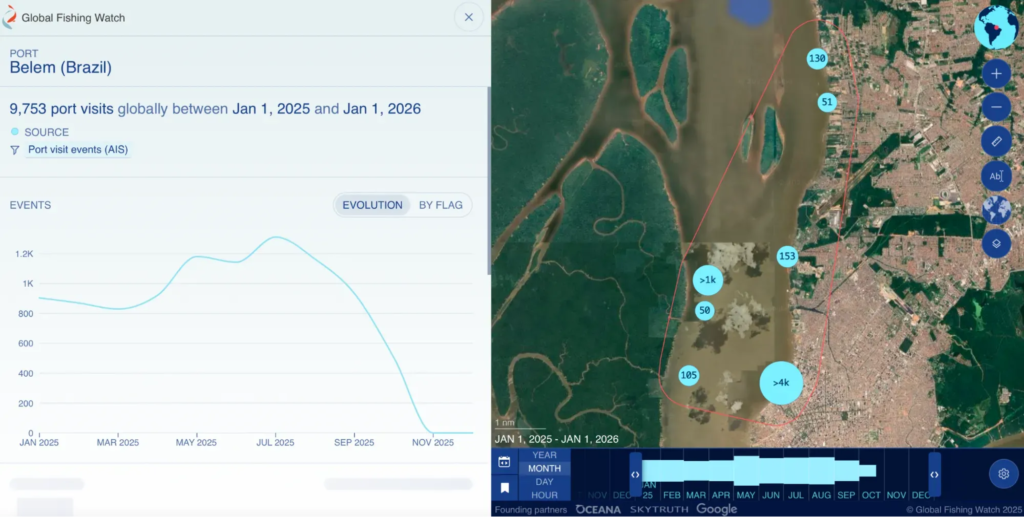Click the timebar bookmark icon
The height and width of the screenshot is (517, 1024).
504,488
